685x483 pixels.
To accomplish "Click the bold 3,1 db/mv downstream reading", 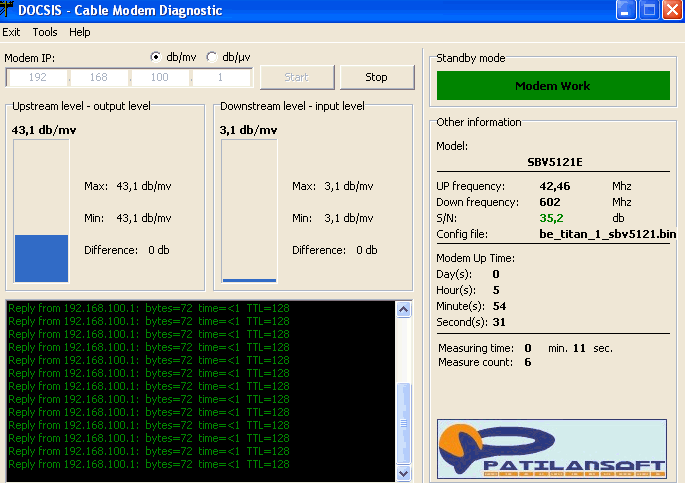I will [x=248, y=130].
